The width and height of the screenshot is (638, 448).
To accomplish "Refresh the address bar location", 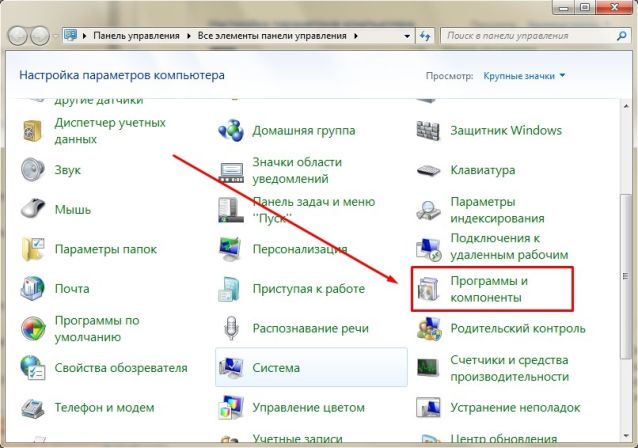I will (425, 36).
